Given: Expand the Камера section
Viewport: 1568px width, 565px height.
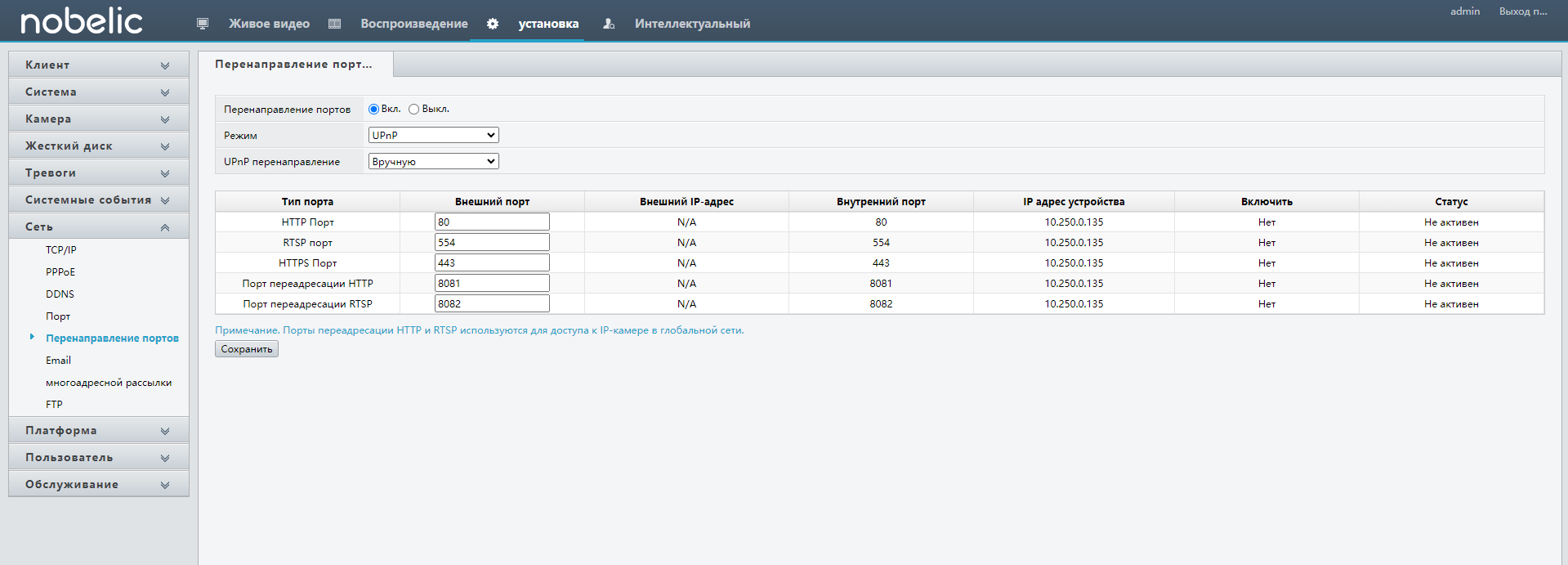Looking at the screenshot, I should click(99, 119).
